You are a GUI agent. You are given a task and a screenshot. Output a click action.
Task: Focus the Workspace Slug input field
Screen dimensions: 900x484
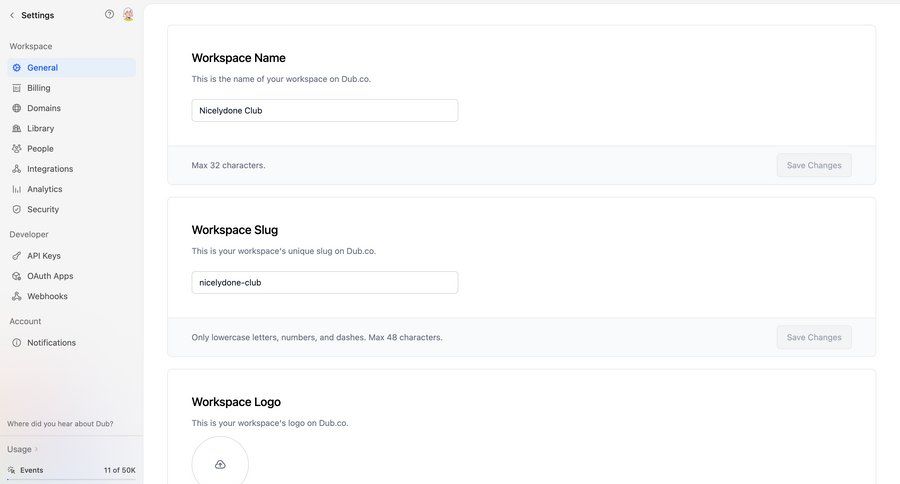(x=325, y=282)
